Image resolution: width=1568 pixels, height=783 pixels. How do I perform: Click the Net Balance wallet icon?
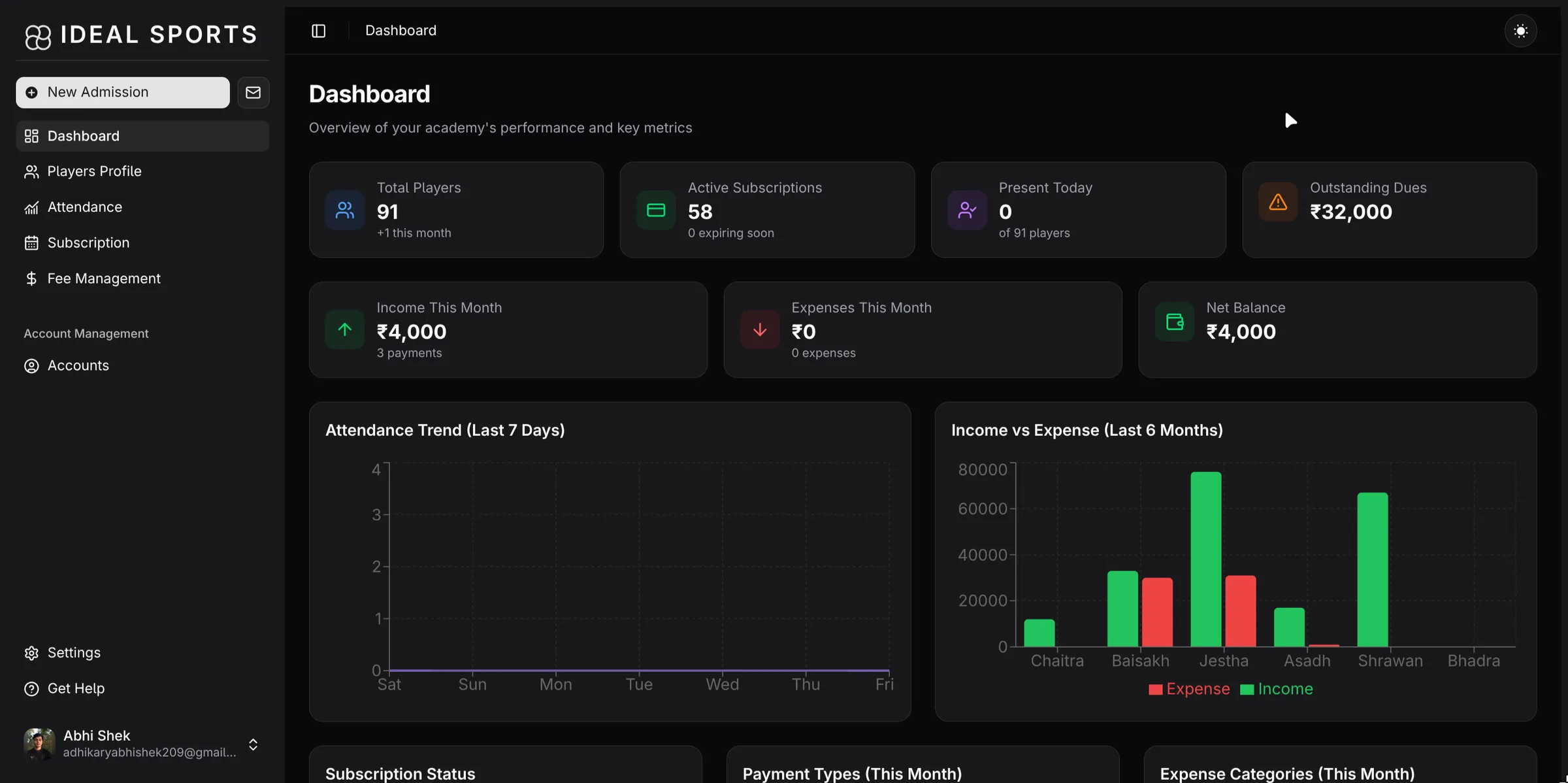pos(1175,322)
